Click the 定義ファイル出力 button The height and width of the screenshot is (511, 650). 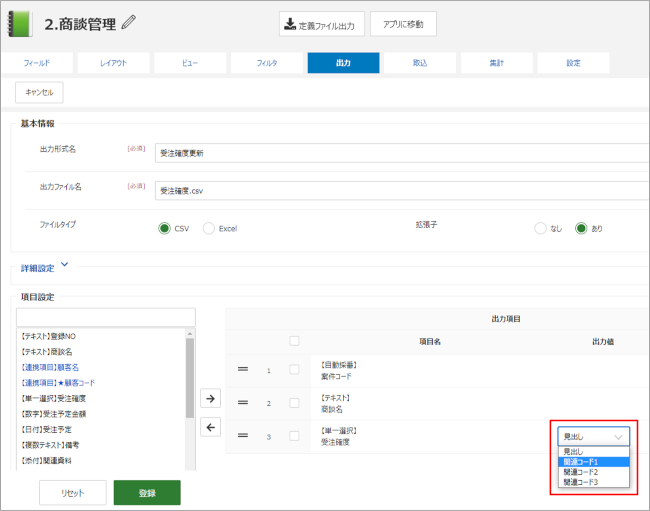click(x=322, y=24)
